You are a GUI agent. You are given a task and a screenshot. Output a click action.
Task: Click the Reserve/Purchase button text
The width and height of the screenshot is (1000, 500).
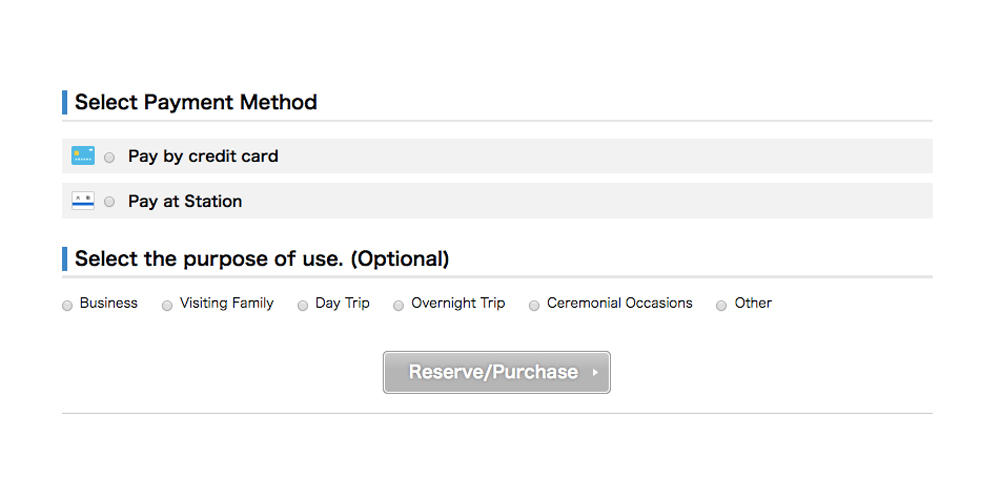[493, 372]
